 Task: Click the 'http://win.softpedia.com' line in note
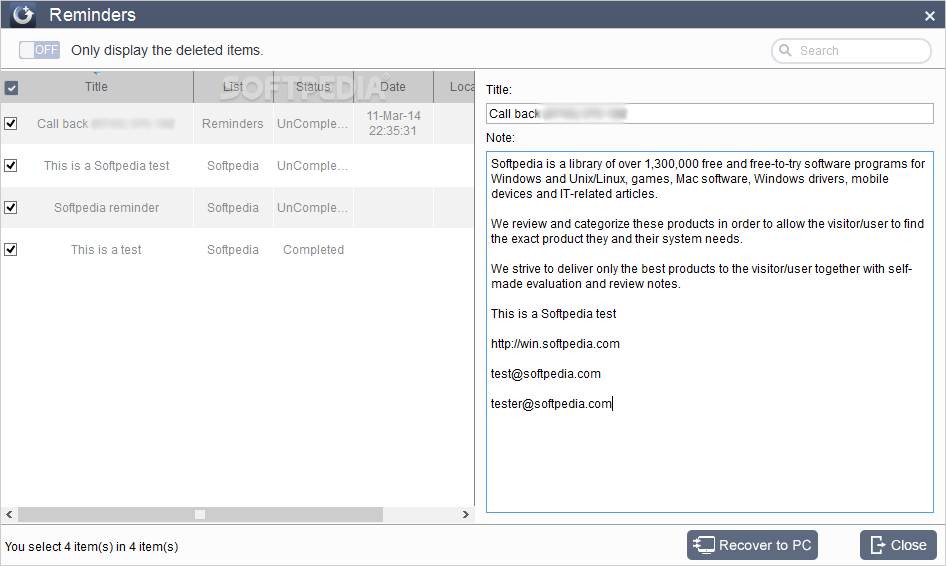point(555,343)
